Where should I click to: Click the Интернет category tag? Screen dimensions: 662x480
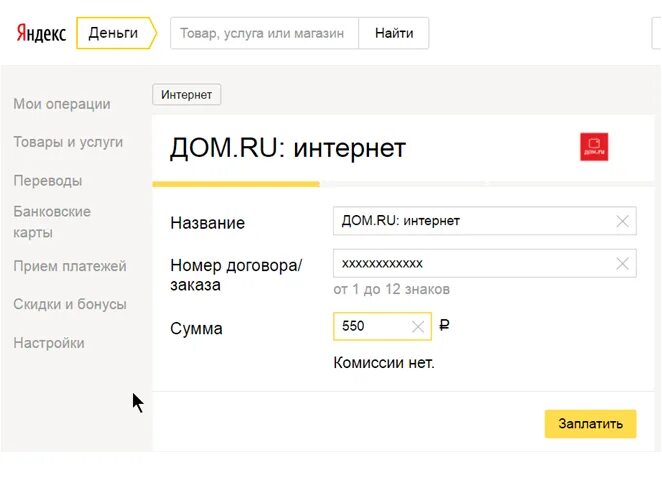[187, 95]
